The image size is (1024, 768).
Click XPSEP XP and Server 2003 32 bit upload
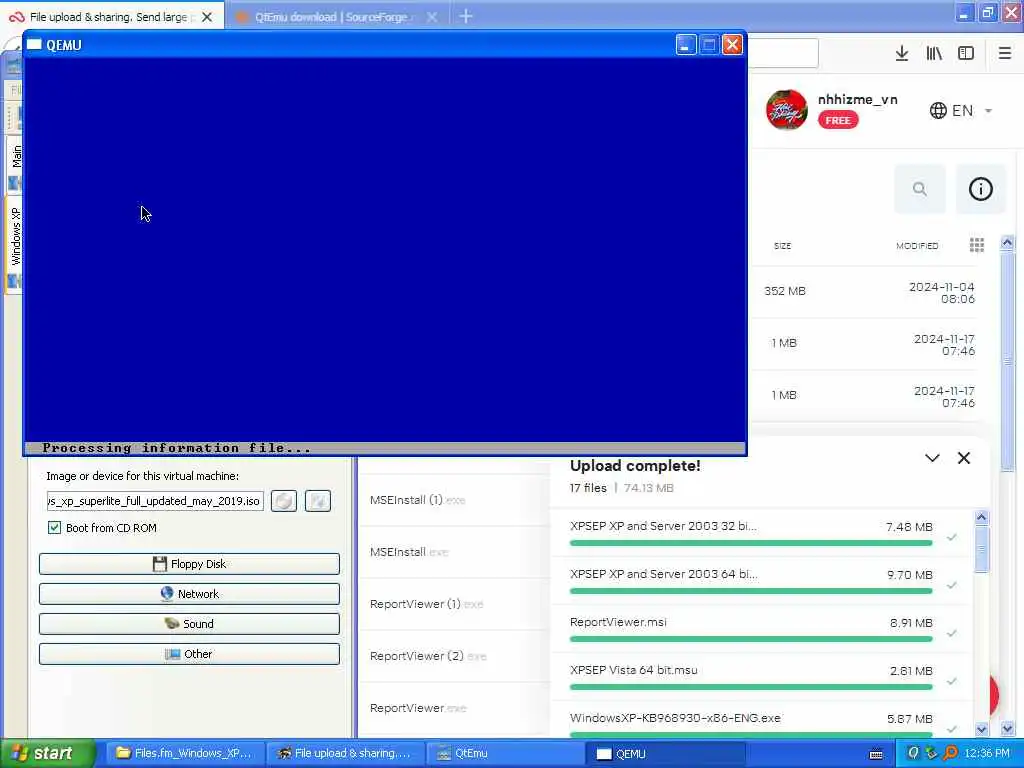[x=664, y=526]
